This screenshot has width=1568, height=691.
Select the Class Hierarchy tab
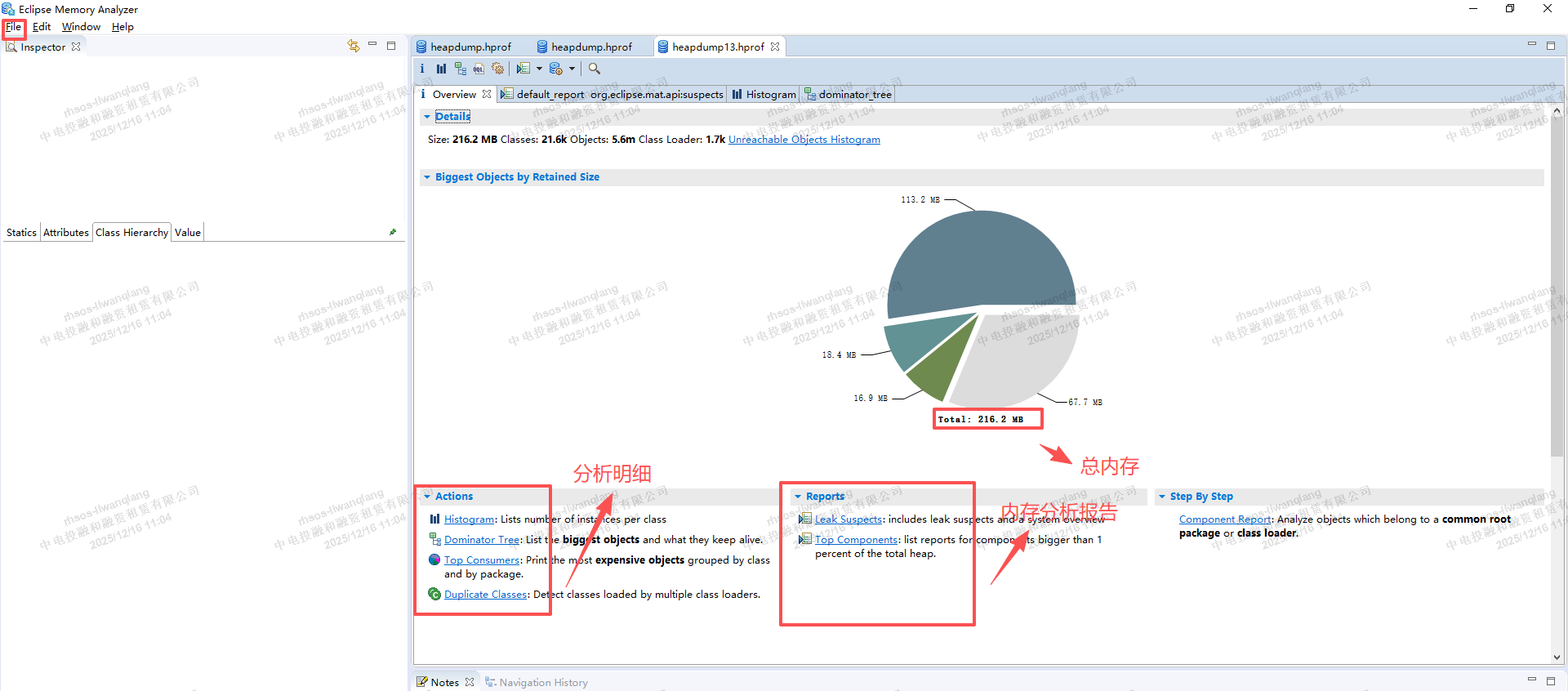pyautogui.click(x=131, y=232)
